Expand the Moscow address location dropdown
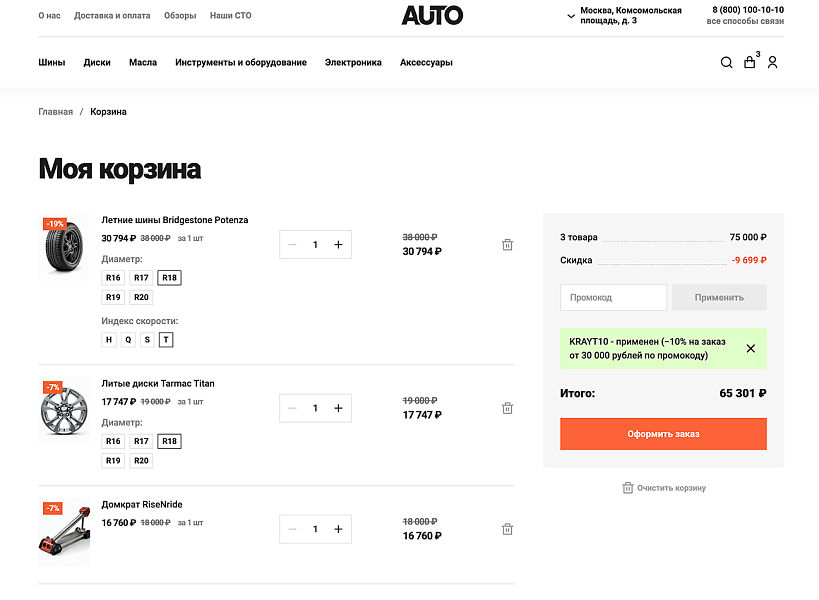The height and width of the screenshot is (600, 819). click(x=571, y=16)
